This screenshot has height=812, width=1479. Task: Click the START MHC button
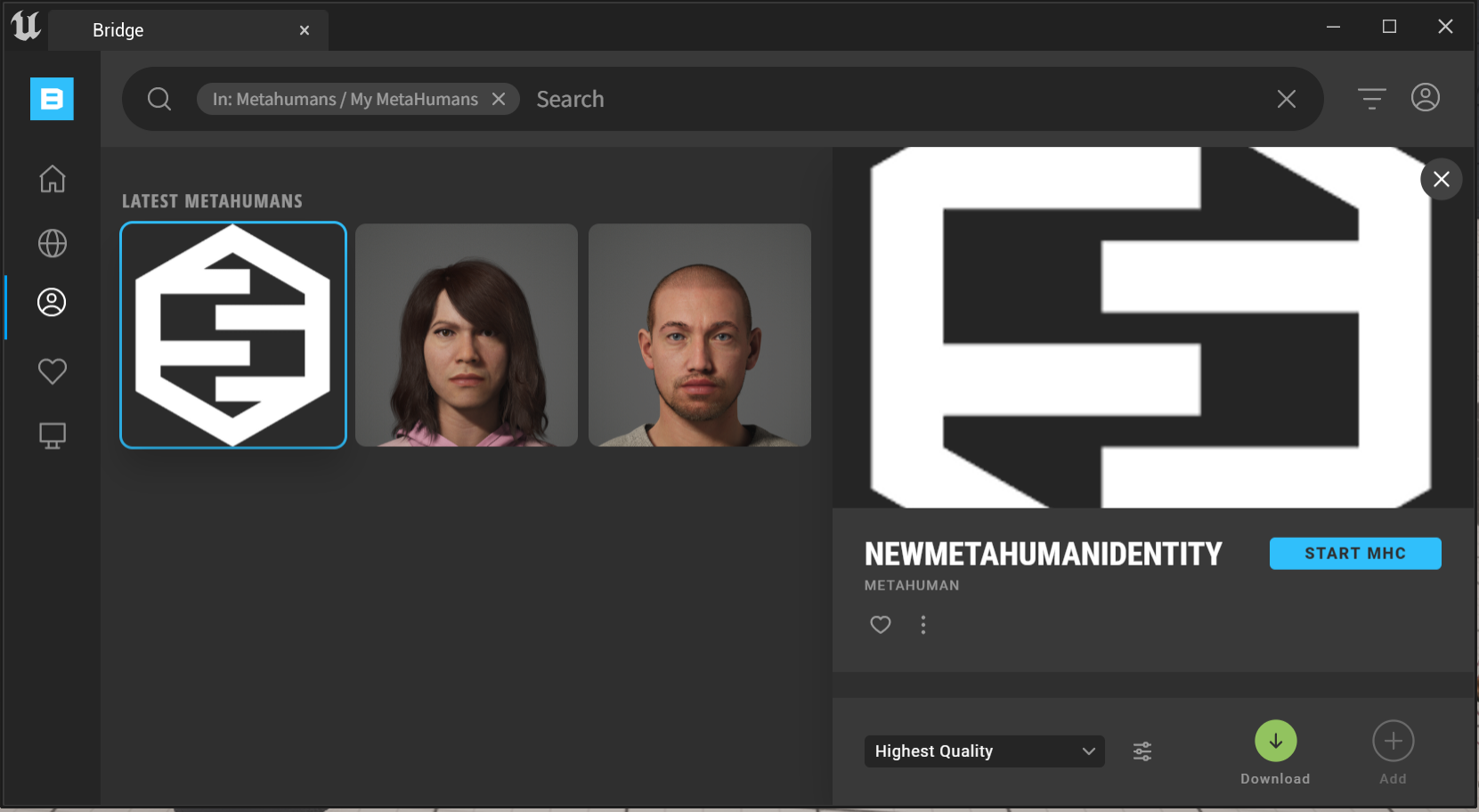click(1355, 553)
